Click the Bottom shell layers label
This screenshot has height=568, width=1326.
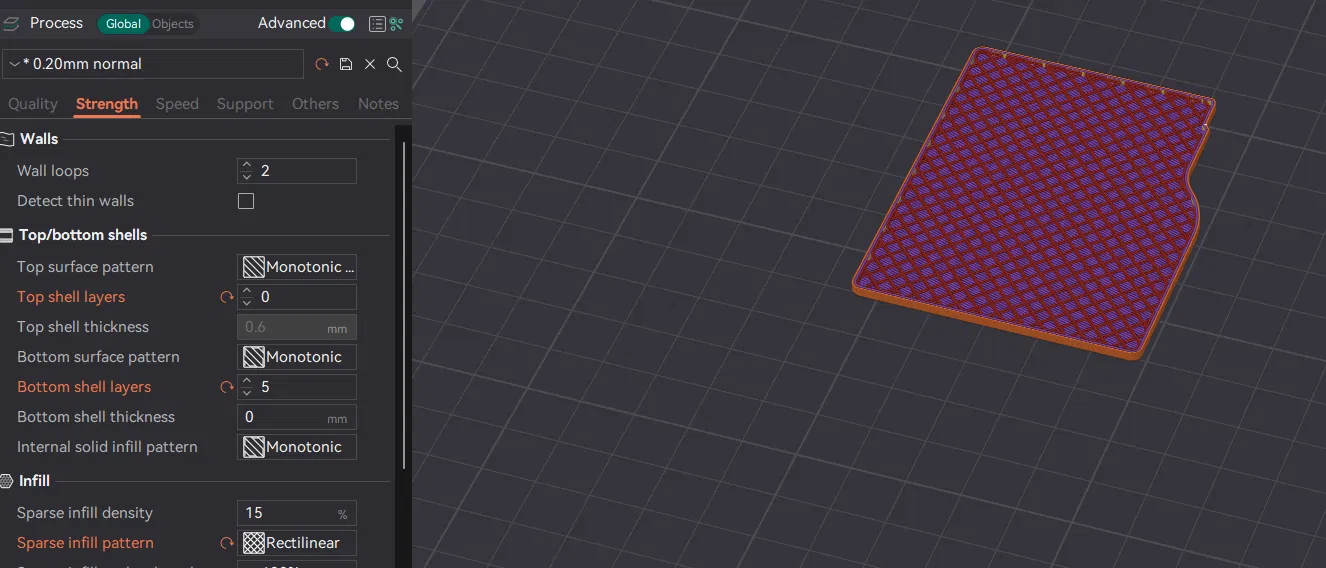(84, 387)
